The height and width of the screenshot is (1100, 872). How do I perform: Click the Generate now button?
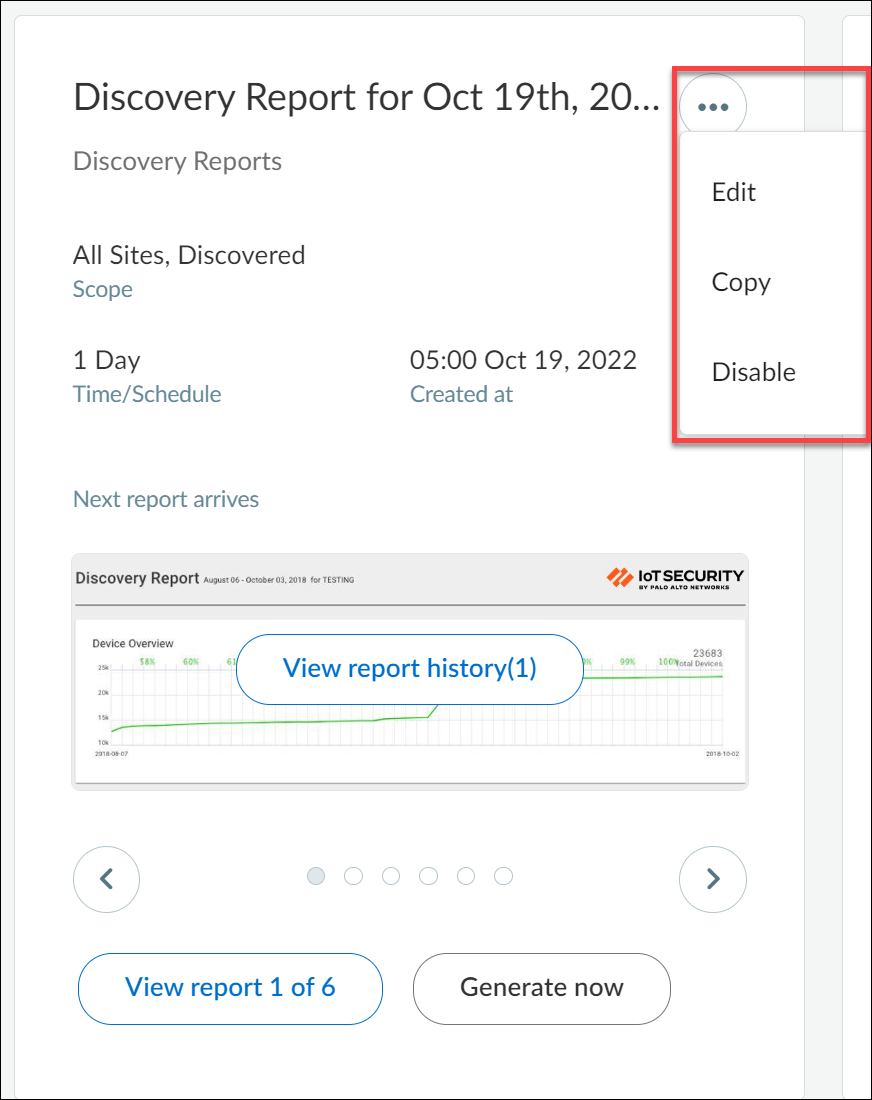click(542, 988)
